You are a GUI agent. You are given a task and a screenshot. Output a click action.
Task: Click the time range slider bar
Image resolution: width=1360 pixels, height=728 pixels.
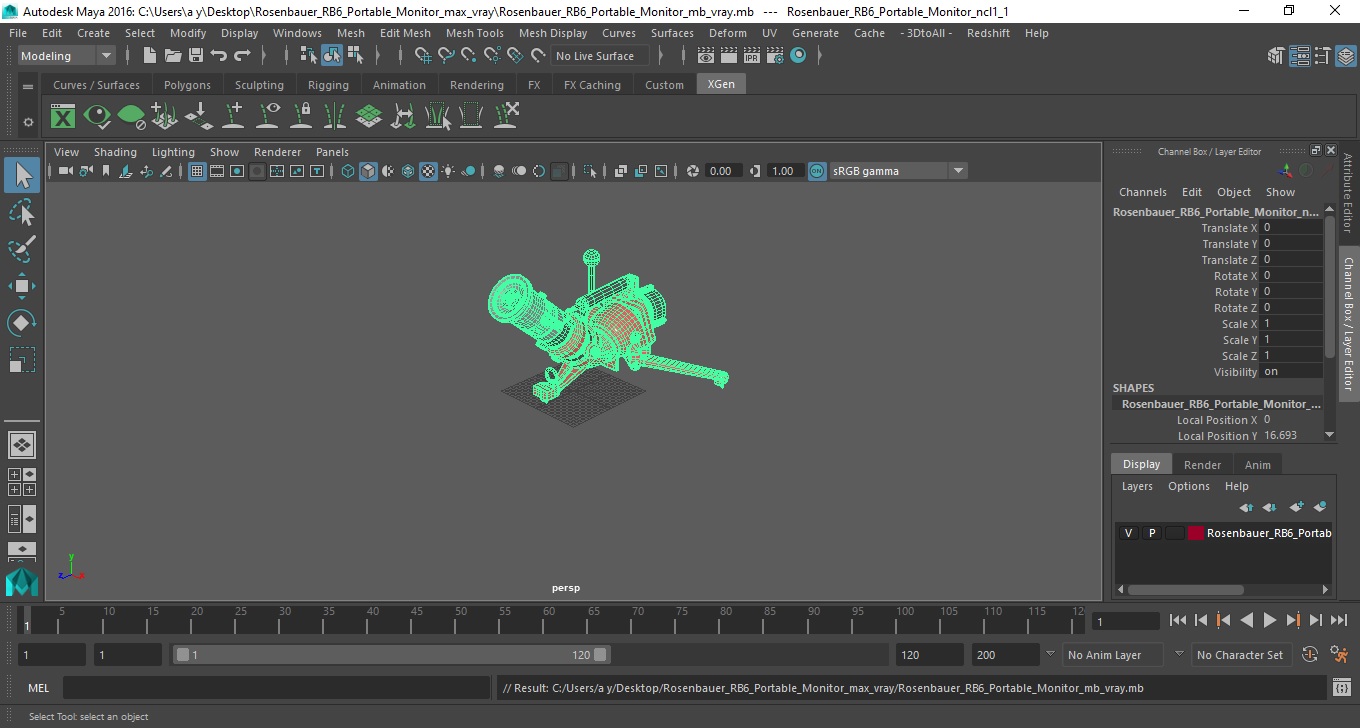pos(391,655)
